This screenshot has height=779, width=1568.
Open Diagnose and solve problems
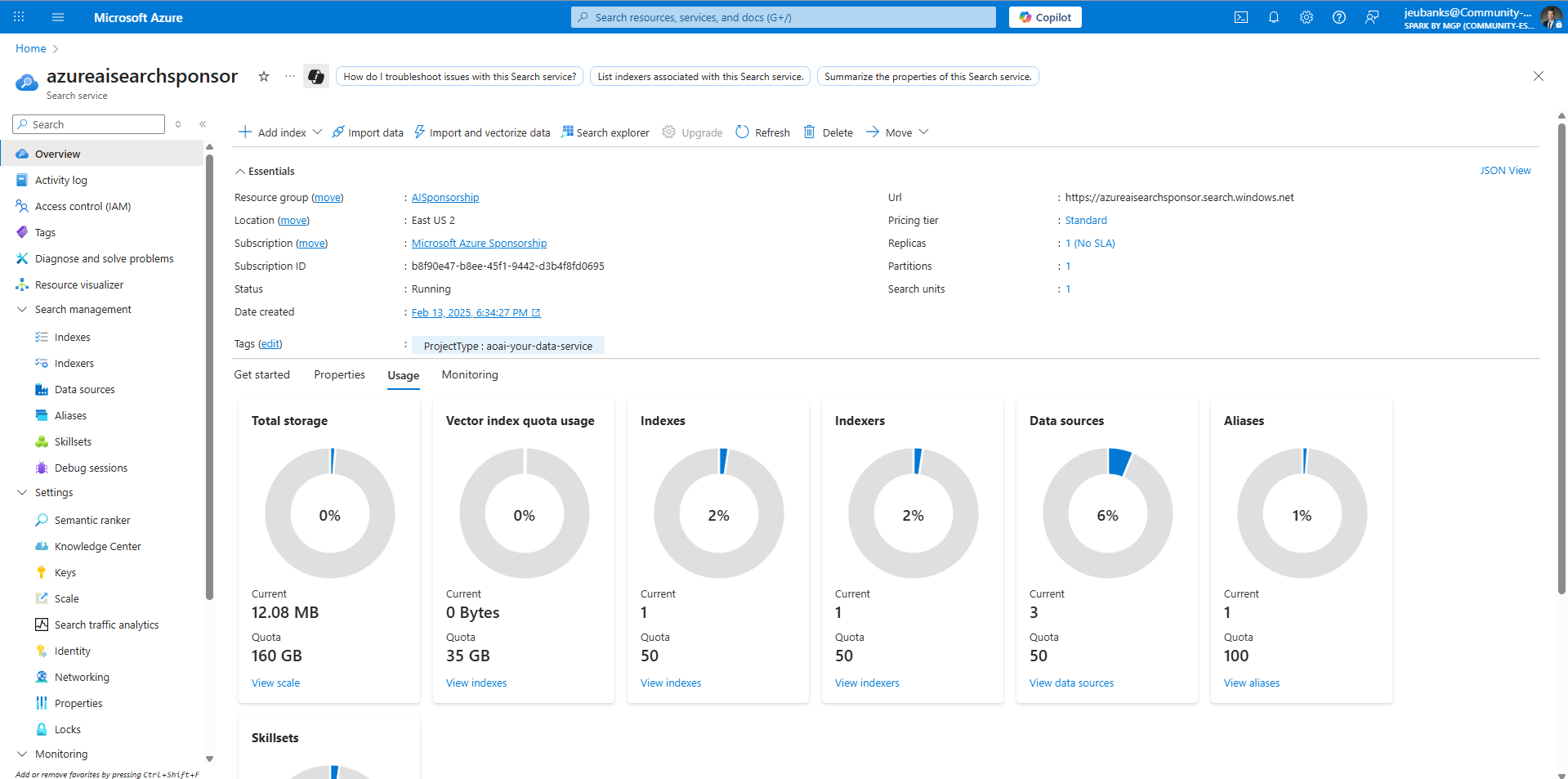104,258
